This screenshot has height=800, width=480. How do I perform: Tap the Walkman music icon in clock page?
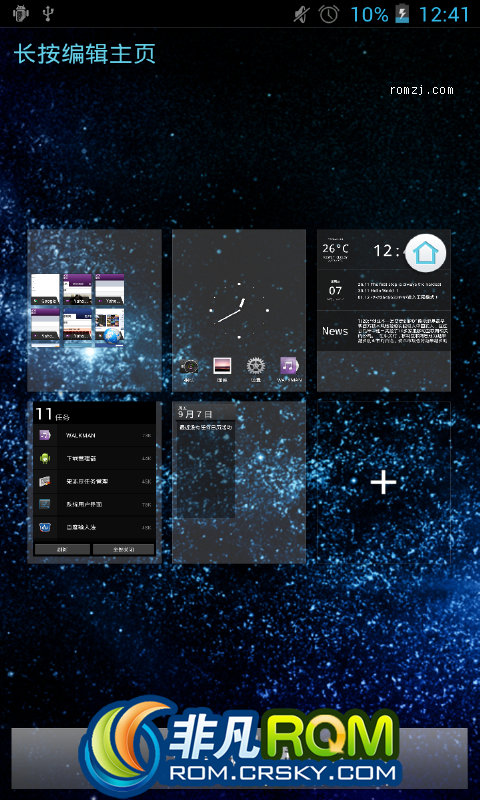[x=289, y=366]
